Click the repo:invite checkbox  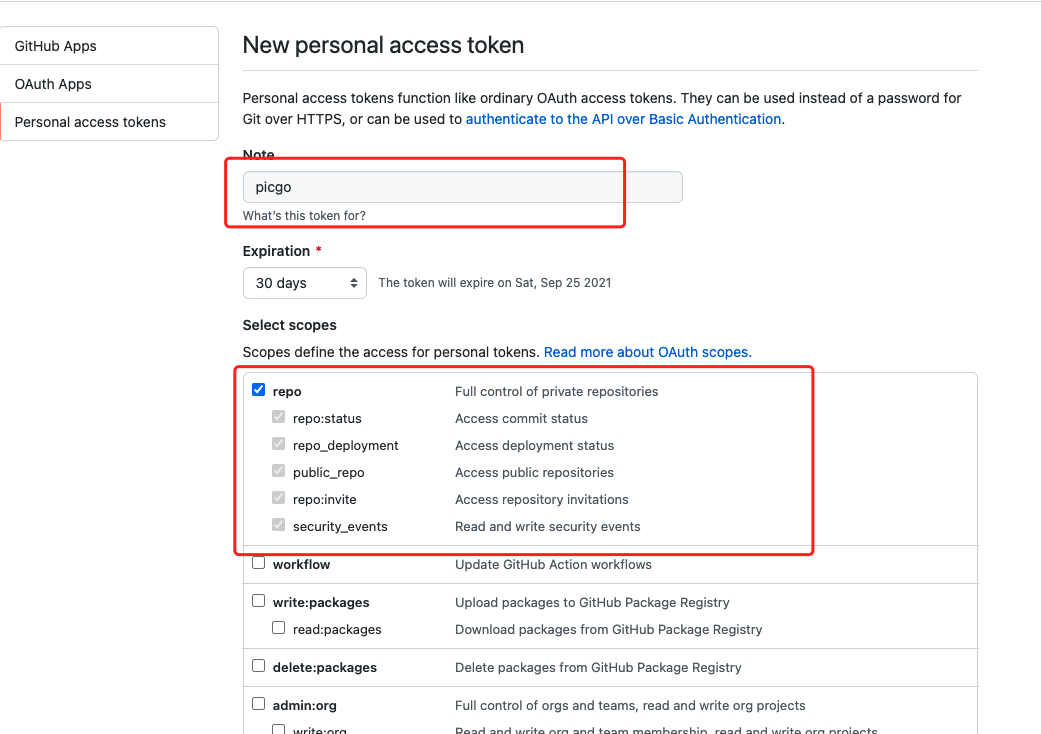pos(279,498)
